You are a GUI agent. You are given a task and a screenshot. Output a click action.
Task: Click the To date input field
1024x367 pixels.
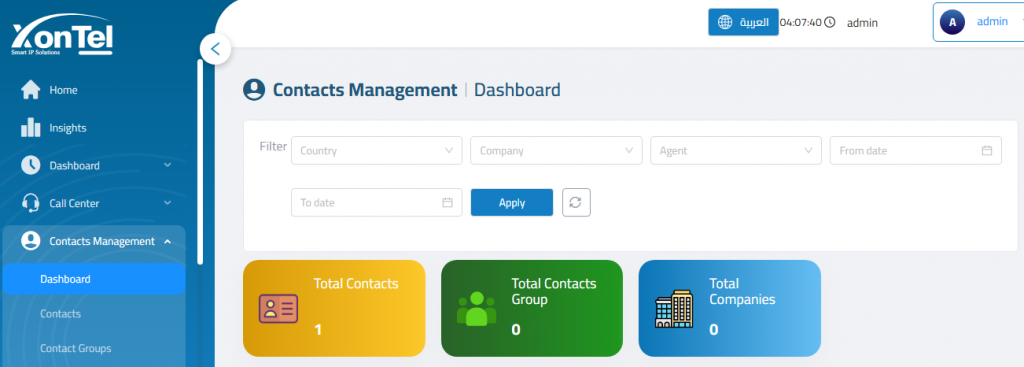377,202
